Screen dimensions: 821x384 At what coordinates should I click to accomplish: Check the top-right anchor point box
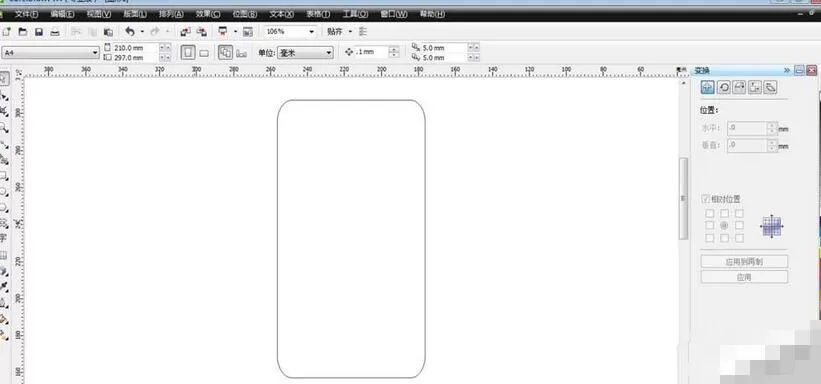coord(739,214)
